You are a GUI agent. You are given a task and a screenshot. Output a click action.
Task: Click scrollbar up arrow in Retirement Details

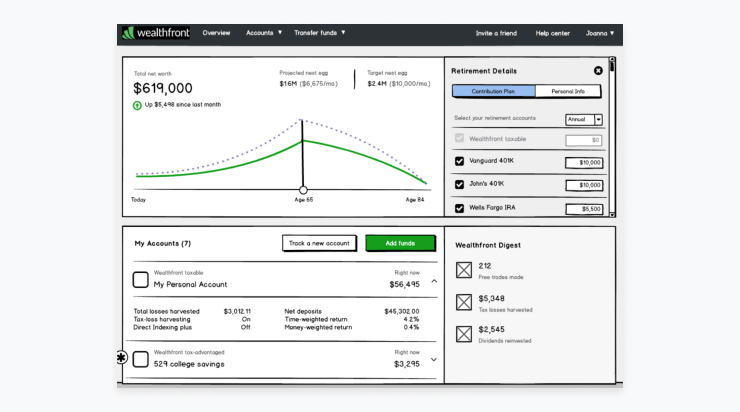[612, 59]
